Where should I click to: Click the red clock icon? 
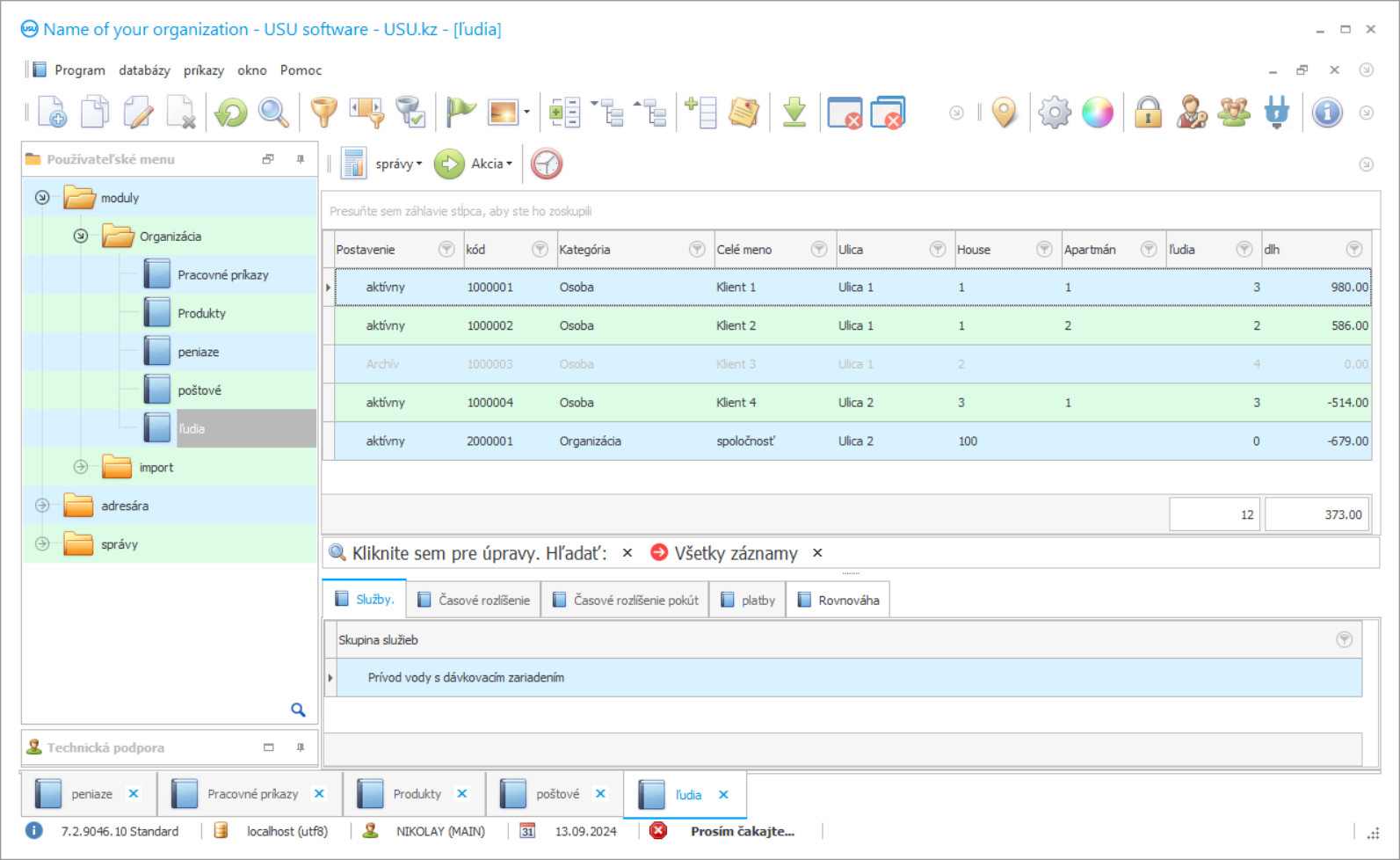[x=546, y=164]
